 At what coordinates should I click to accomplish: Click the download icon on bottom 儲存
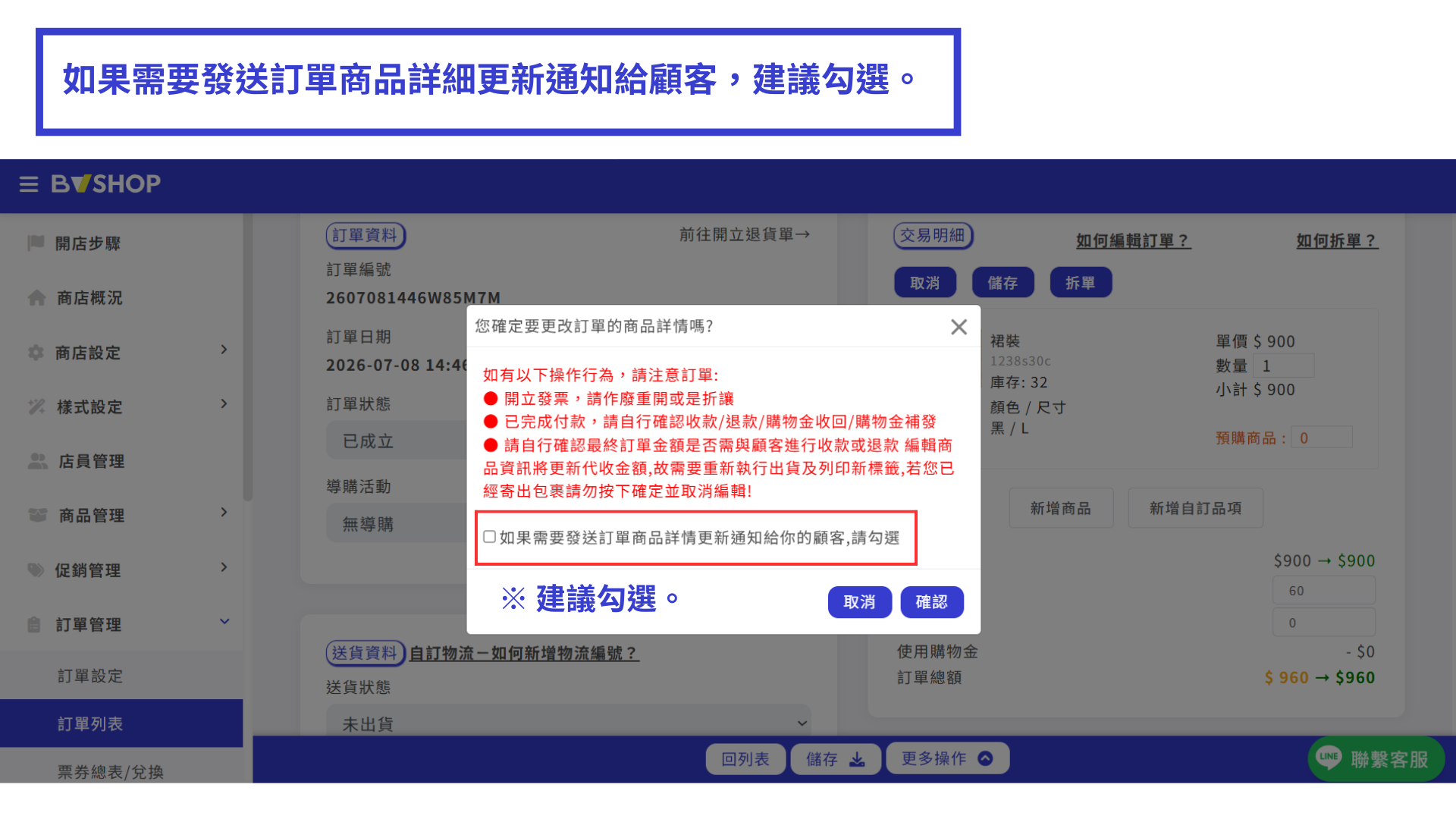pos(857,759)
